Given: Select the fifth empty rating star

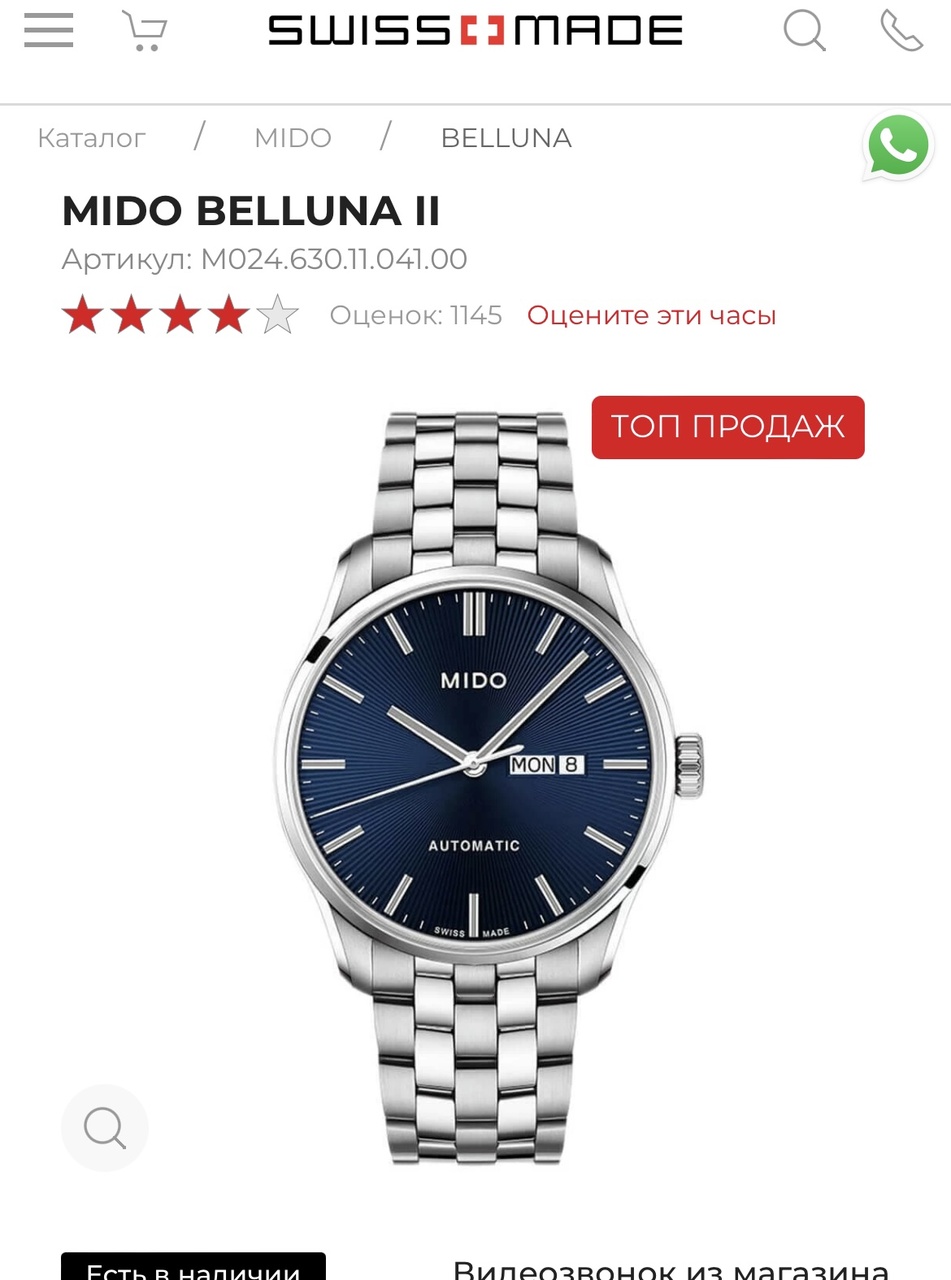Looking at the screenshot, I should click(x=278, y=315).
